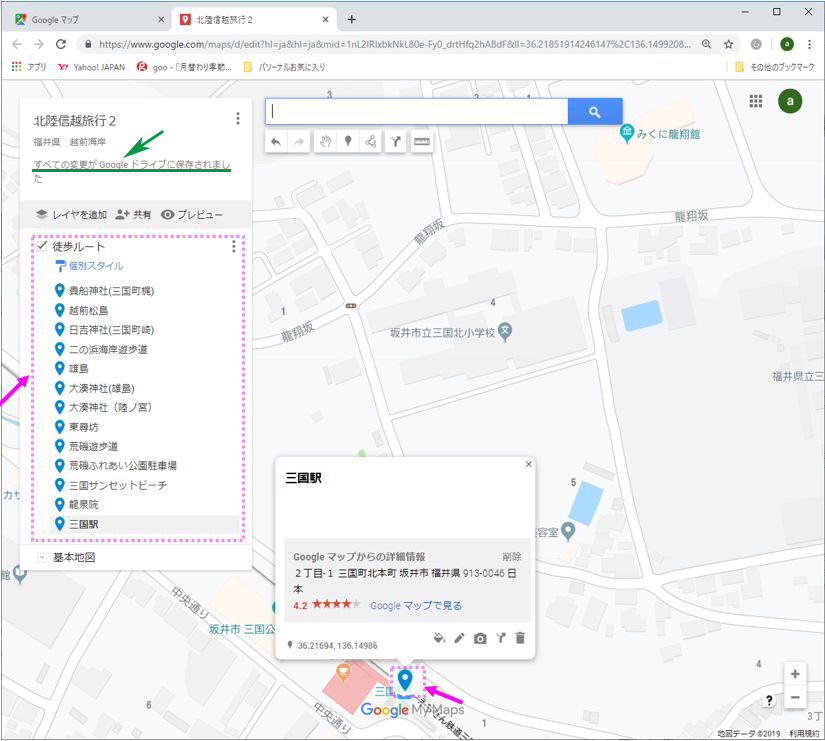Viewport: 825px width, 741px height.
Task: Click the 坂井市立三国北小学校 school marker
Action: click(x=505, y=332)
